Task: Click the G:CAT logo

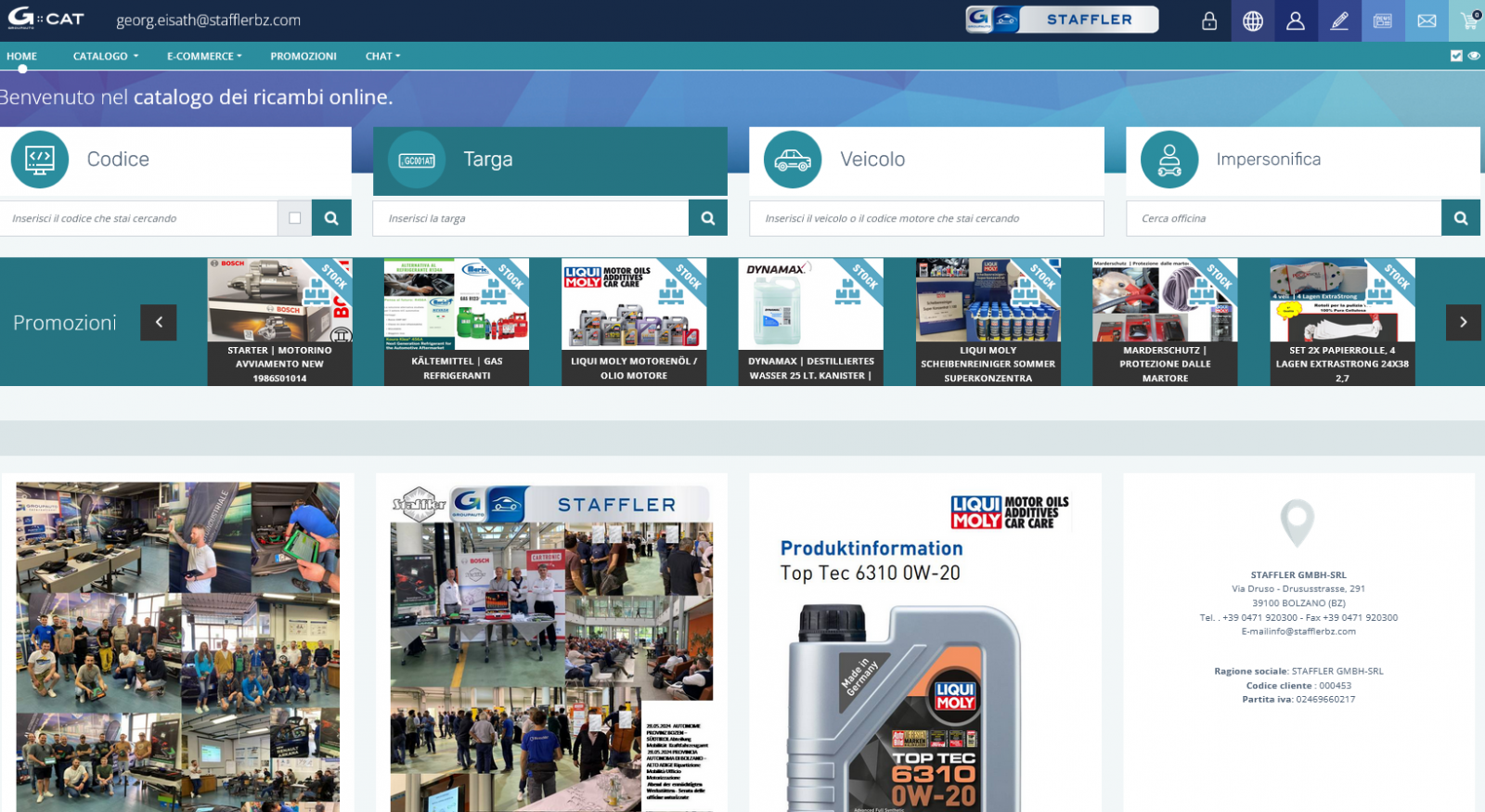Action: 45,19
